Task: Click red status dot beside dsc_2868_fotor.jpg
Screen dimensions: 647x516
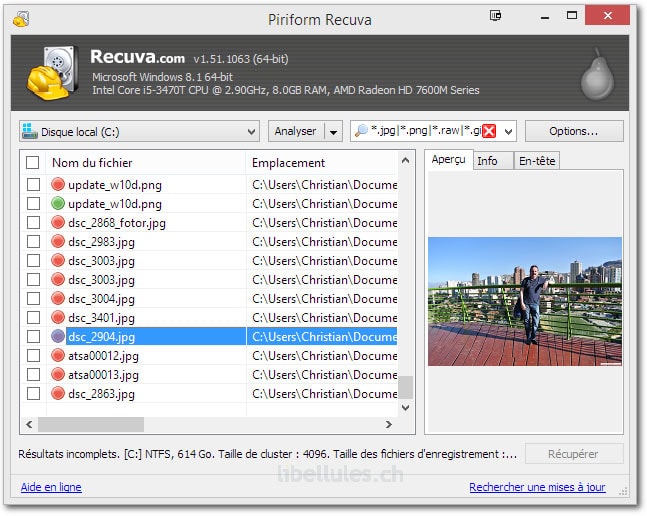Action: (x=58, y=223)
